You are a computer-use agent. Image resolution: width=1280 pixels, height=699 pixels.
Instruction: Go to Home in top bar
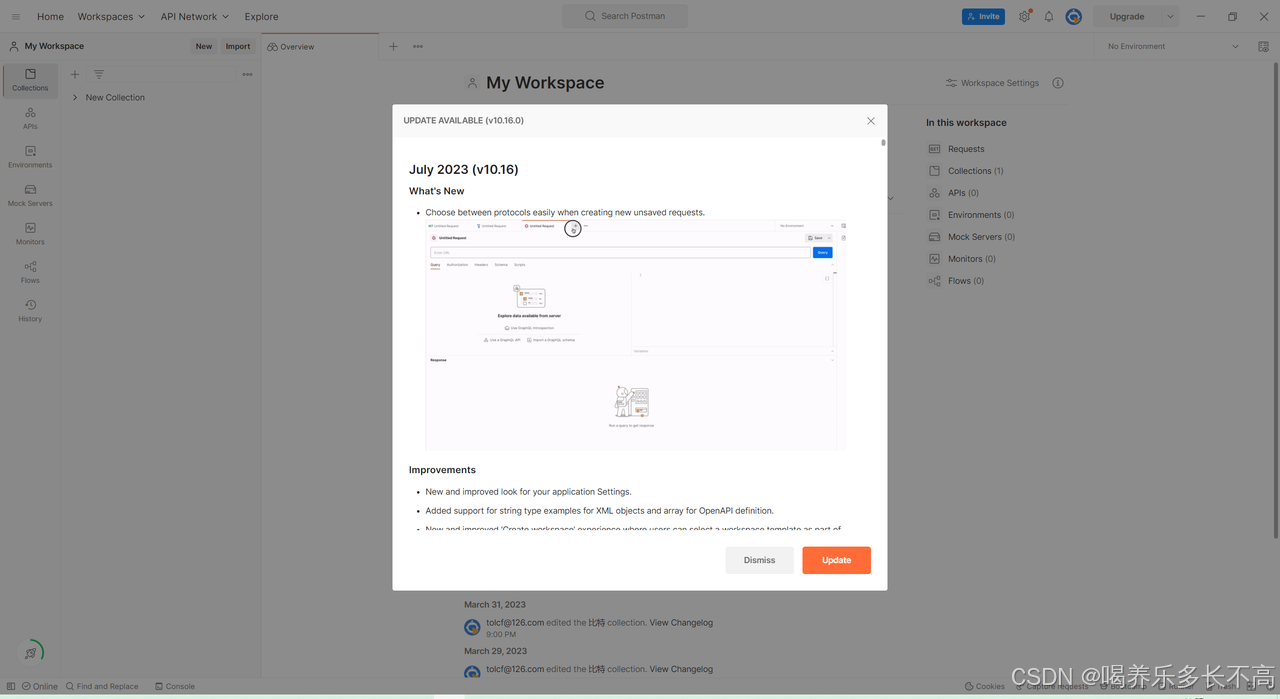click(x=50, y=17)
